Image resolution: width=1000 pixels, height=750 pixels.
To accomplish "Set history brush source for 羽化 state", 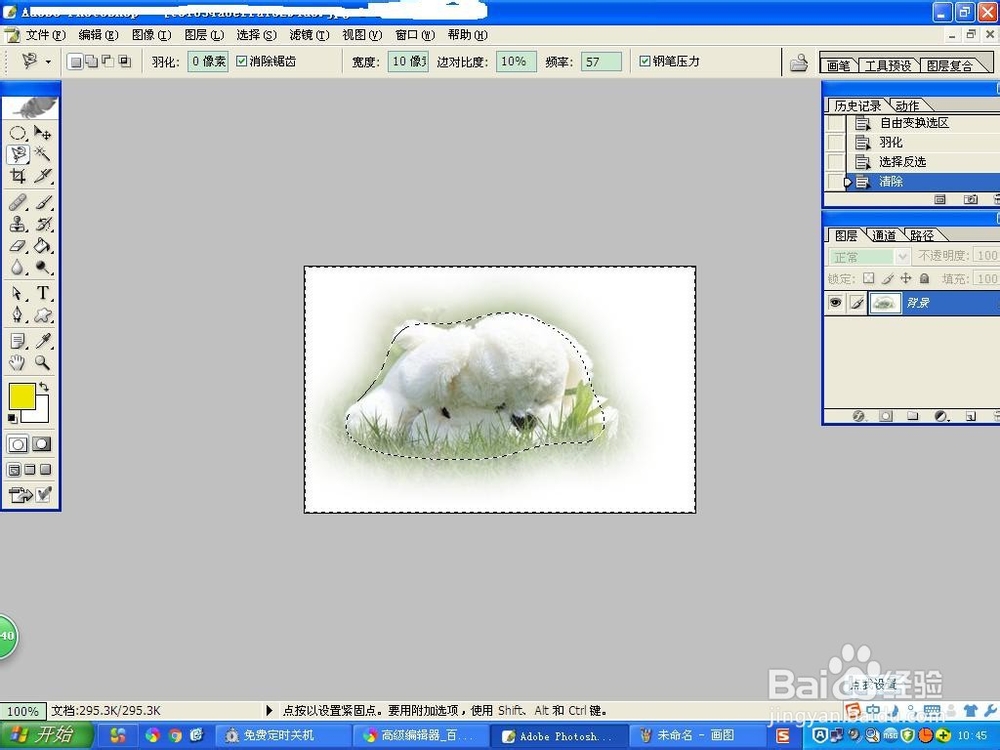I will tap(836, 142).
